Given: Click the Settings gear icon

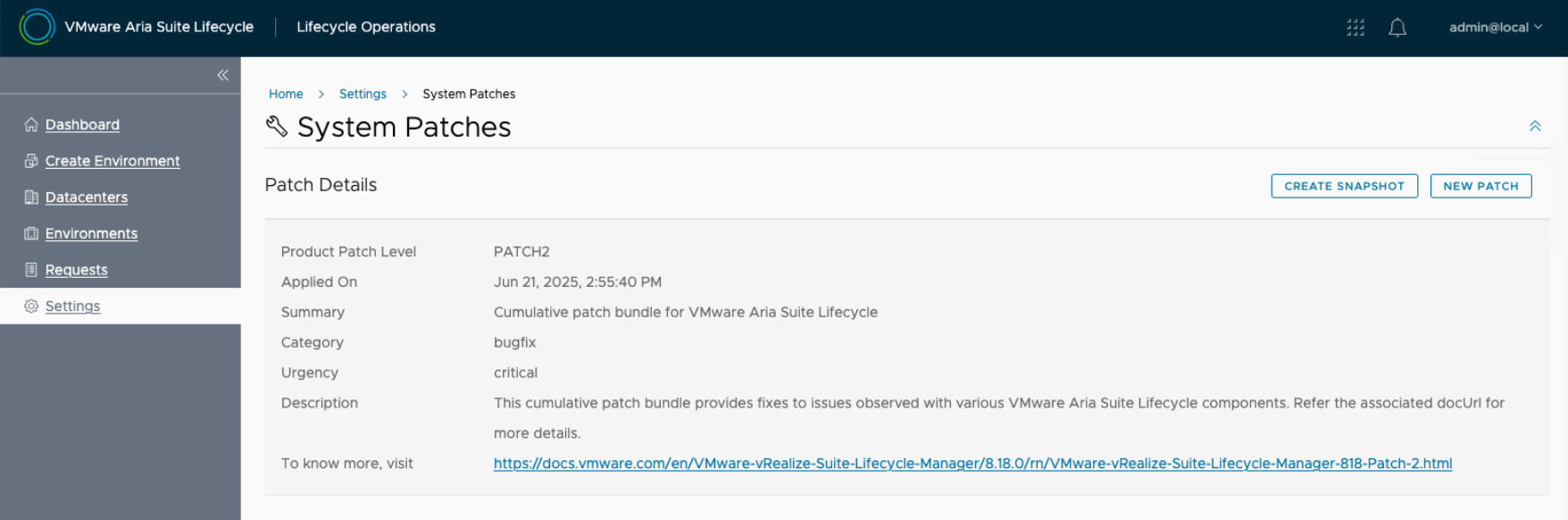Looking at the screenshot, I should point(31,306).
